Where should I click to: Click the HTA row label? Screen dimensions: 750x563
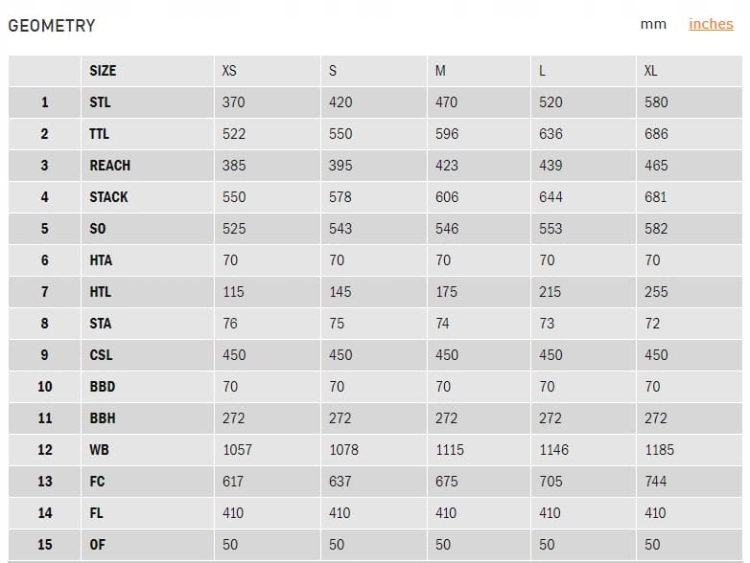[101, 260]
